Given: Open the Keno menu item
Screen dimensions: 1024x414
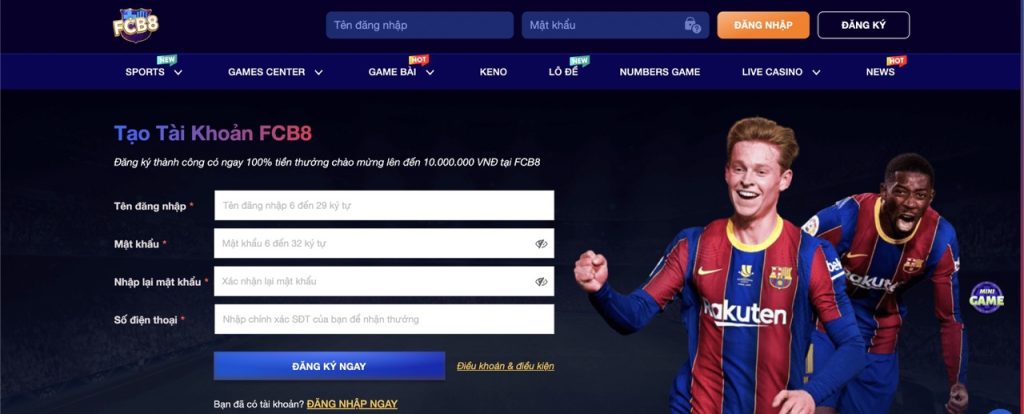Looking at the screenshot, I should (x=493, y=72).
